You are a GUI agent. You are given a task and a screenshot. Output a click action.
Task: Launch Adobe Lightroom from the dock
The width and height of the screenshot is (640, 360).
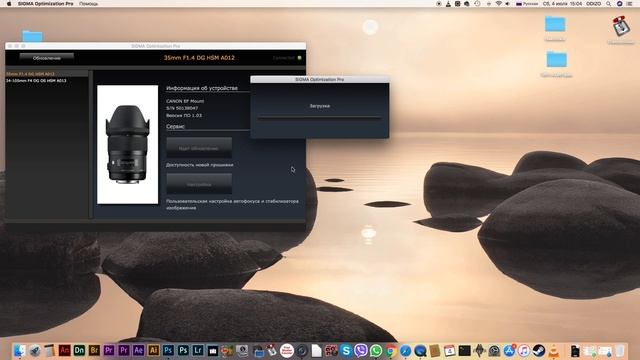pyautogui.click(x=198, y=350)
